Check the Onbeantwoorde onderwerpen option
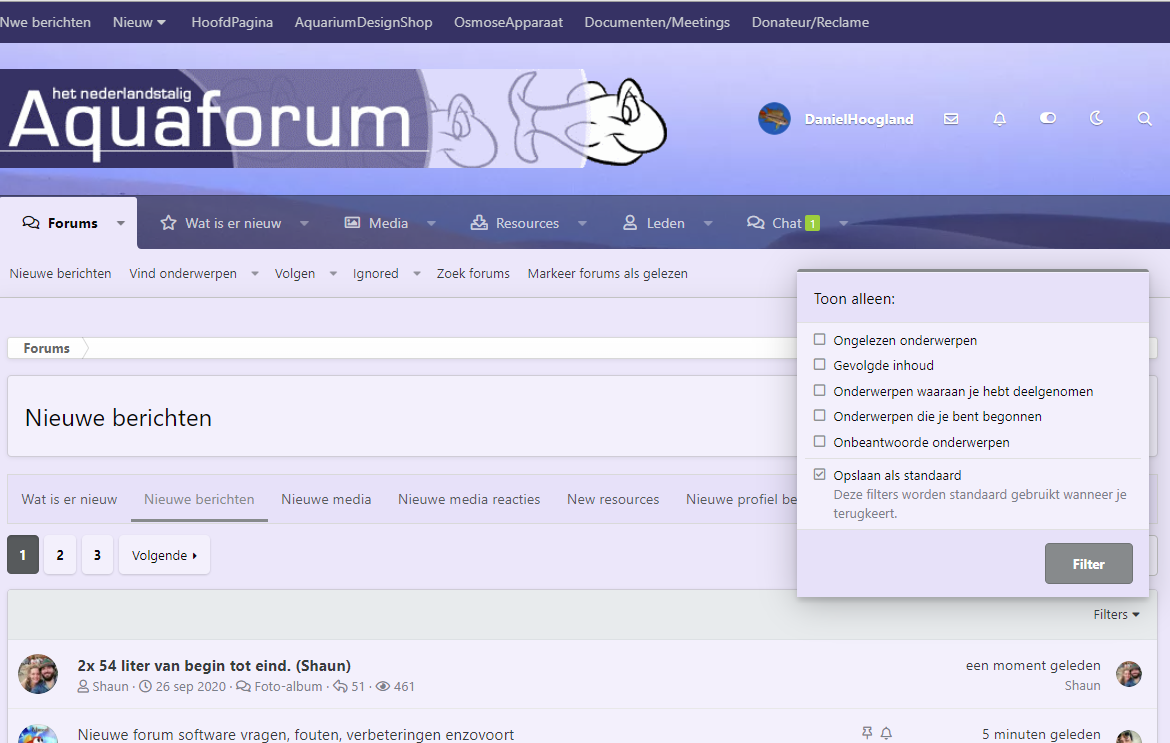The image size is (1170, 743). click(x=820, y=442)
